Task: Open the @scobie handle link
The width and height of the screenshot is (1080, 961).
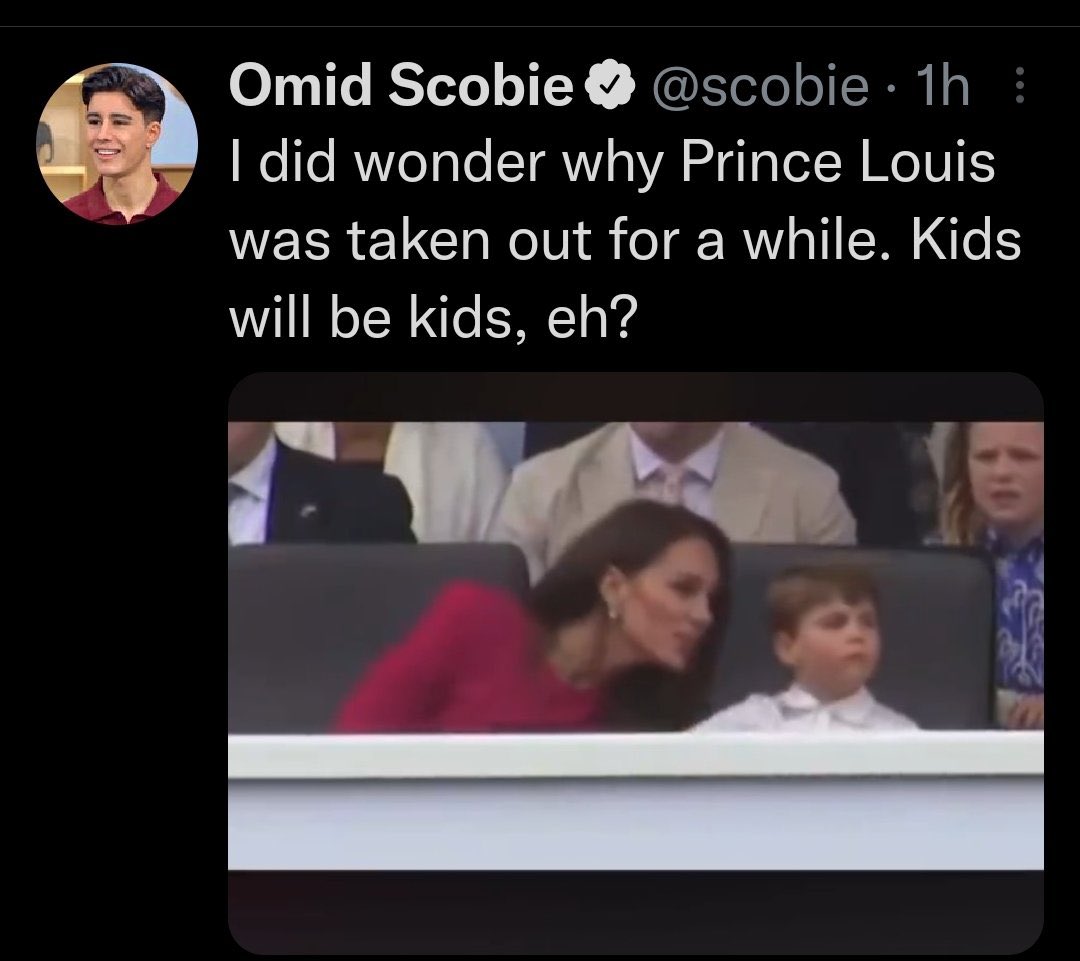Action: click(x=760, y=87)
